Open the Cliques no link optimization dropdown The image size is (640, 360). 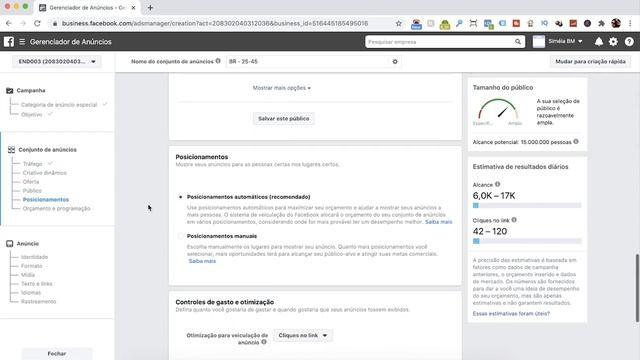pyautogui.click(x=303, y=335)
